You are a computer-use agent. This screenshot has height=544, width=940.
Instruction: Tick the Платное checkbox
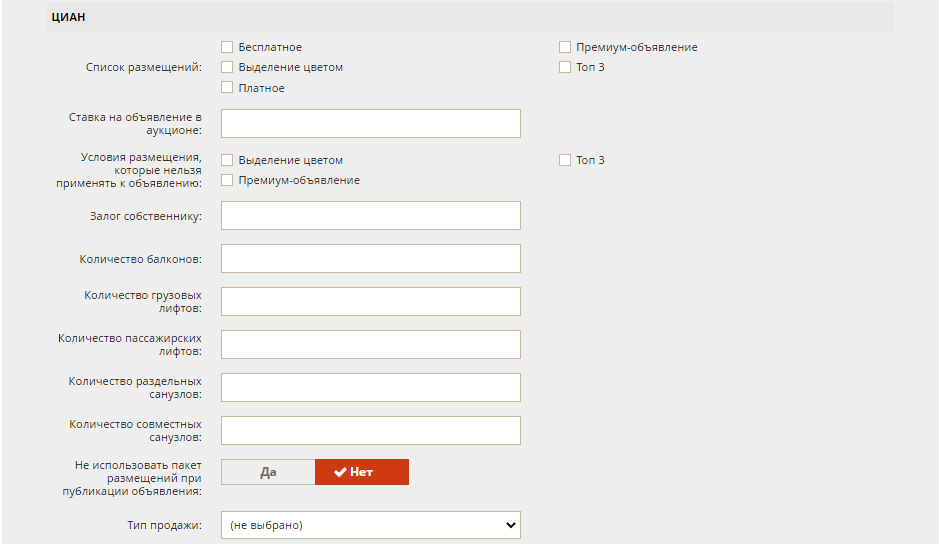pyautogui.click(x=227, y=88)
